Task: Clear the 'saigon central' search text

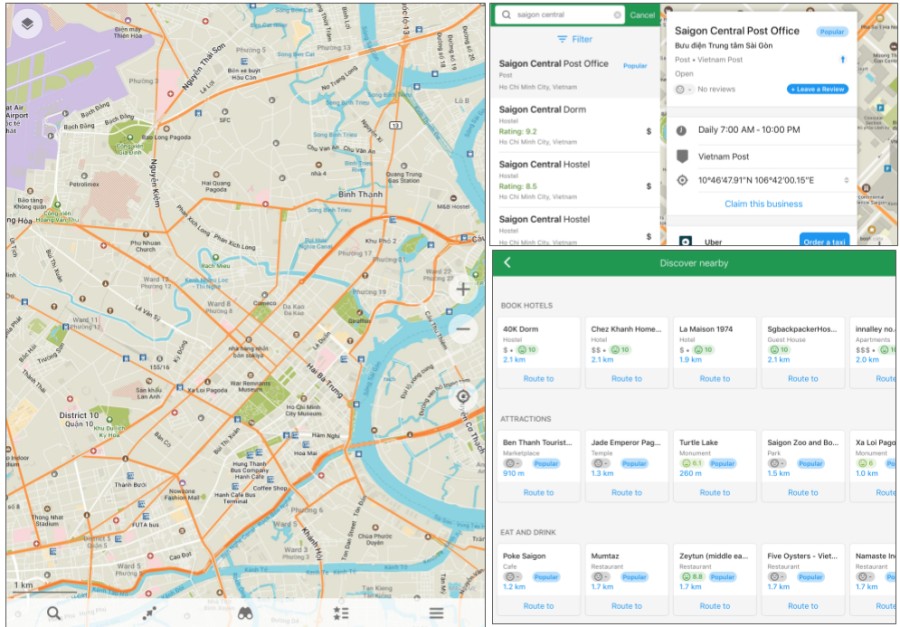Action: click(x=617, y=15)
